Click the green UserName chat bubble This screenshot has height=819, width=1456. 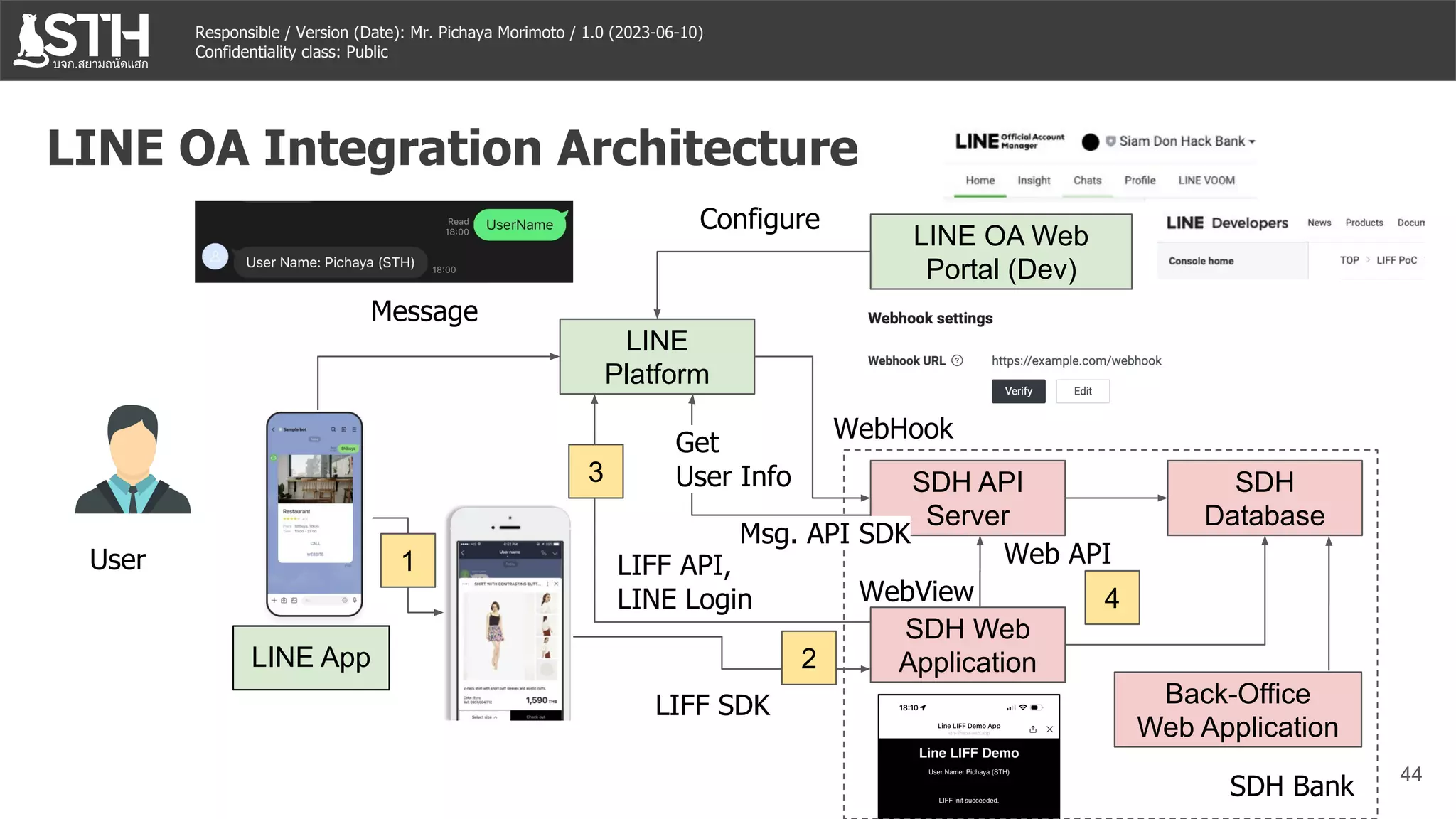point(520,225)
